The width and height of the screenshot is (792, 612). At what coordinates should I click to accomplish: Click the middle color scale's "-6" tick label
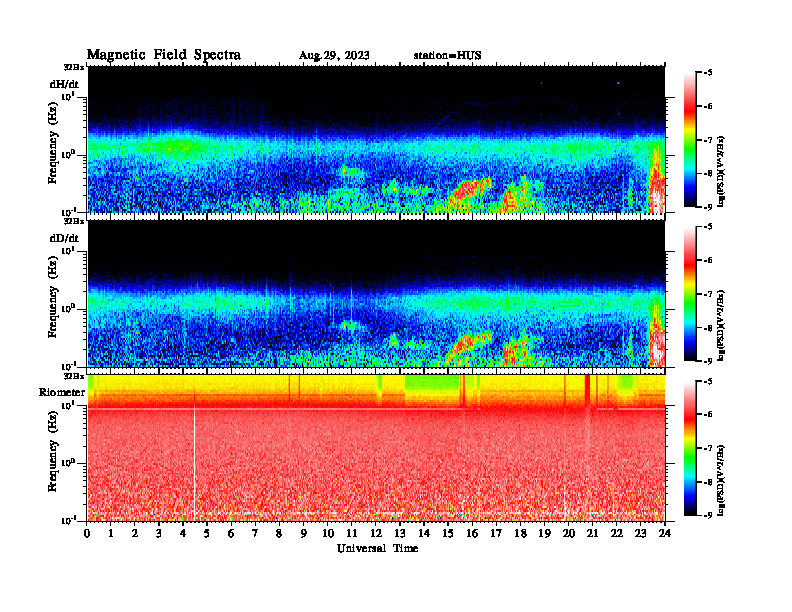(708, 261)
